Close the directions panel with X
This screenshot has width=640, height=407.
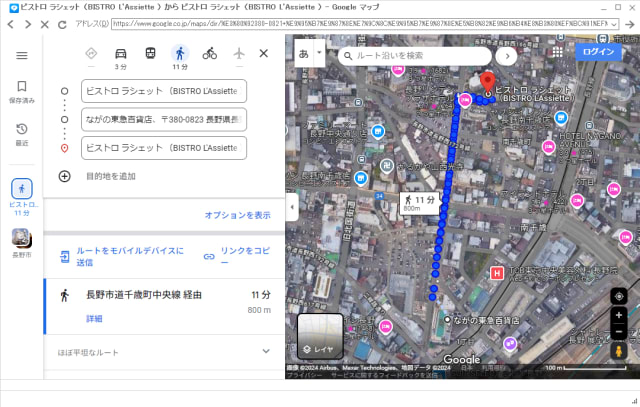(264, 53)
